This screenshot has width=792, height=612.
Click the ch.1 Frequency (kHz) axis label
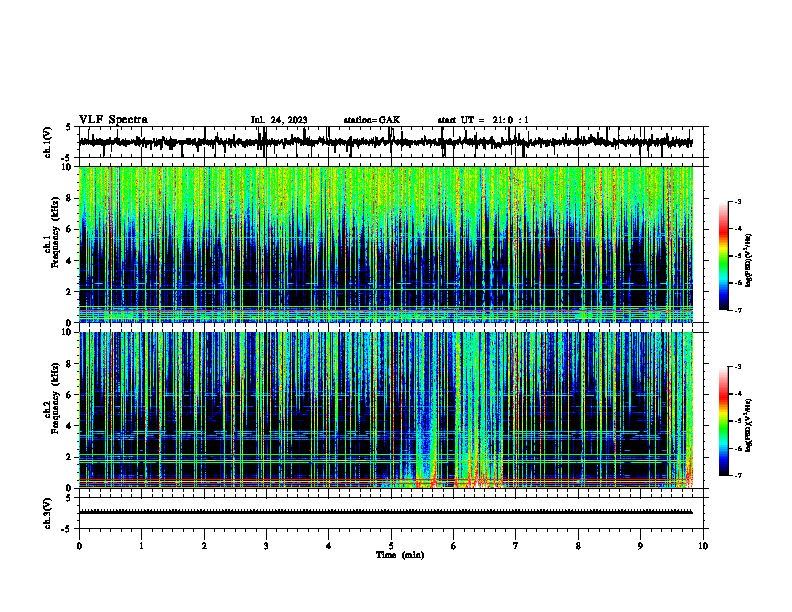click(54, 244)
